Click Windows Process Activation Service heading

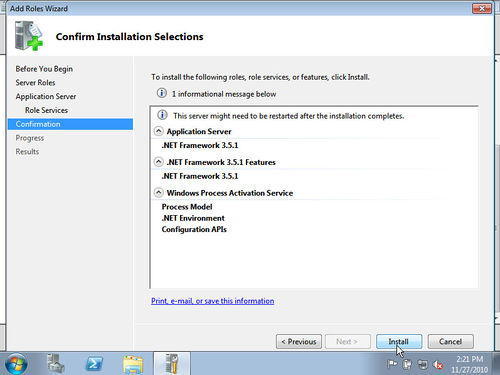pos(230,193)
